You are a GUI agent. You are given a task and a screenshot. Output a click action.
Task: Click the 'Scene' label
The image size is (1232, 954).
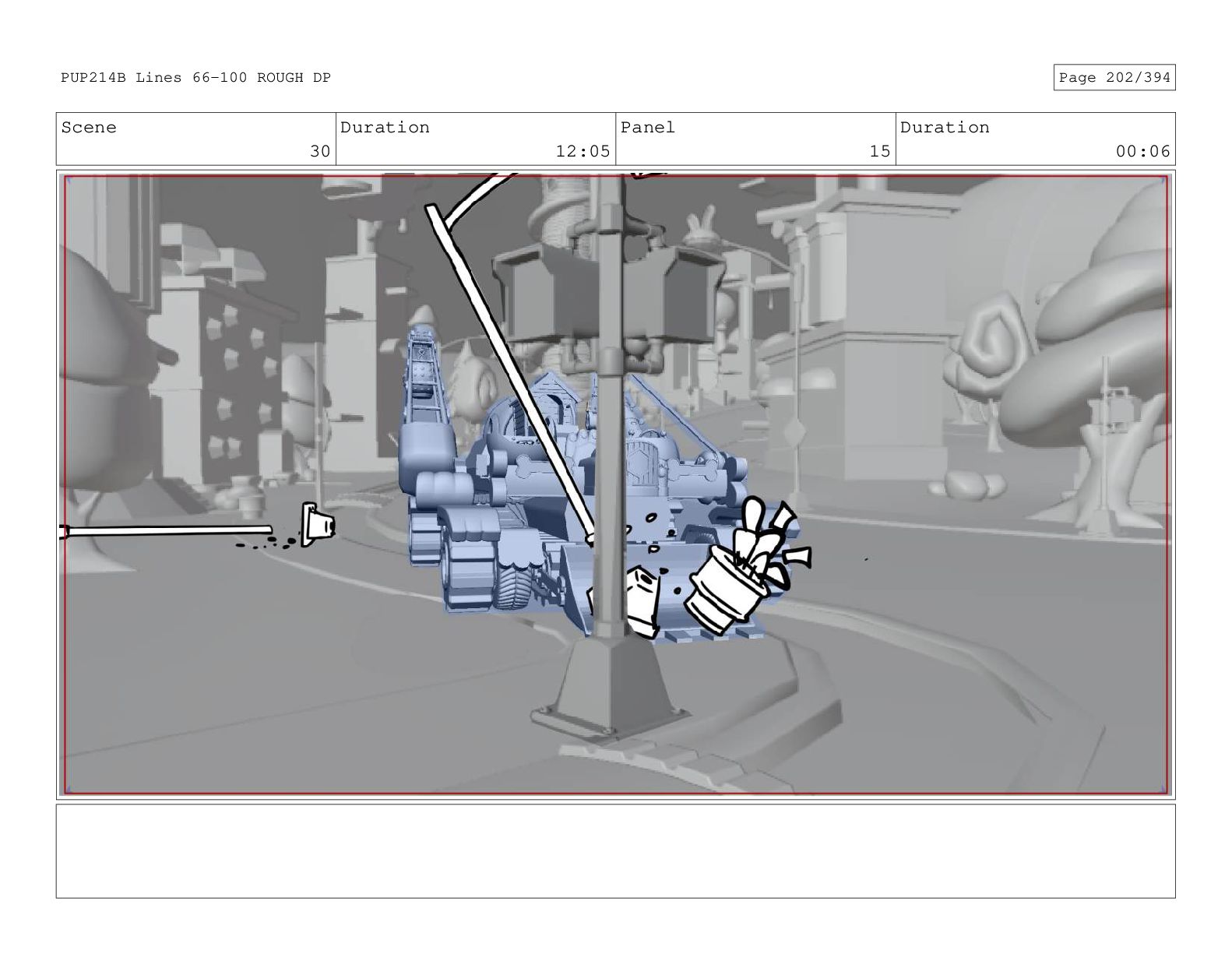click(x=89, y=127)
